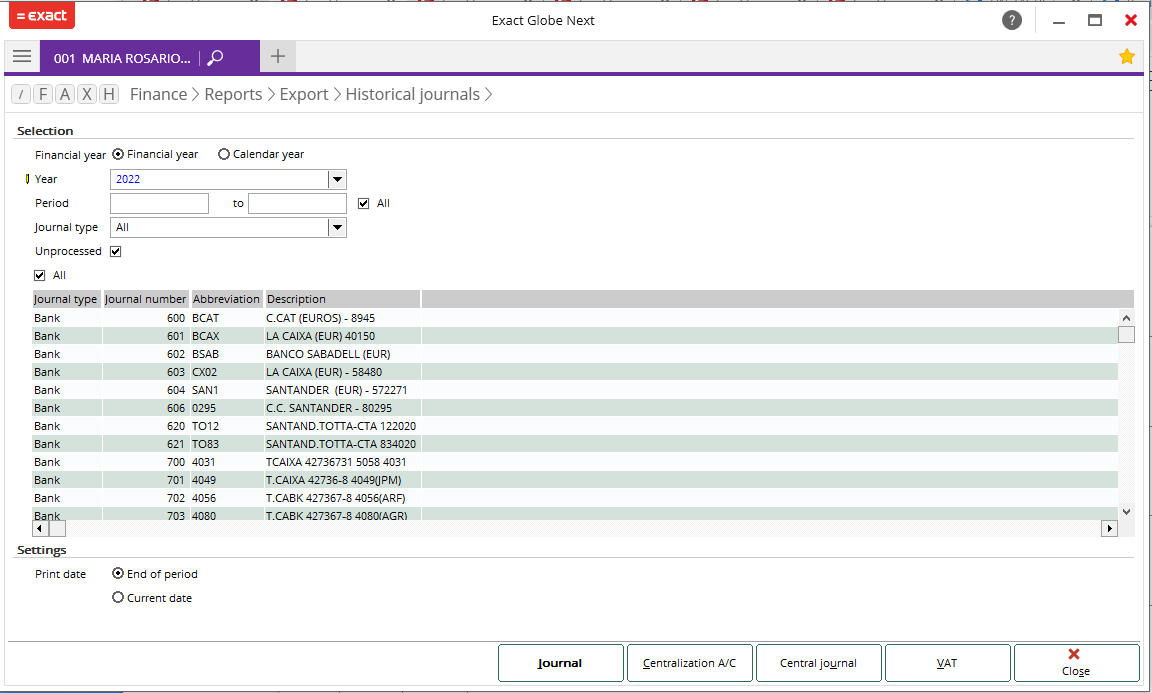Click the Journal button

[561, 663]
